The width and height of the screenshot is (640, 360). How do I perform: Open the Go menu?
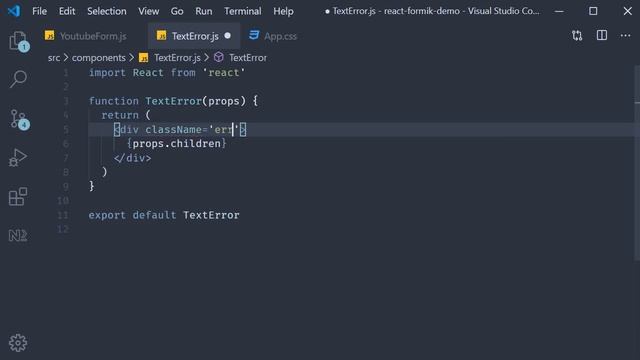click(x=177, y=11)
